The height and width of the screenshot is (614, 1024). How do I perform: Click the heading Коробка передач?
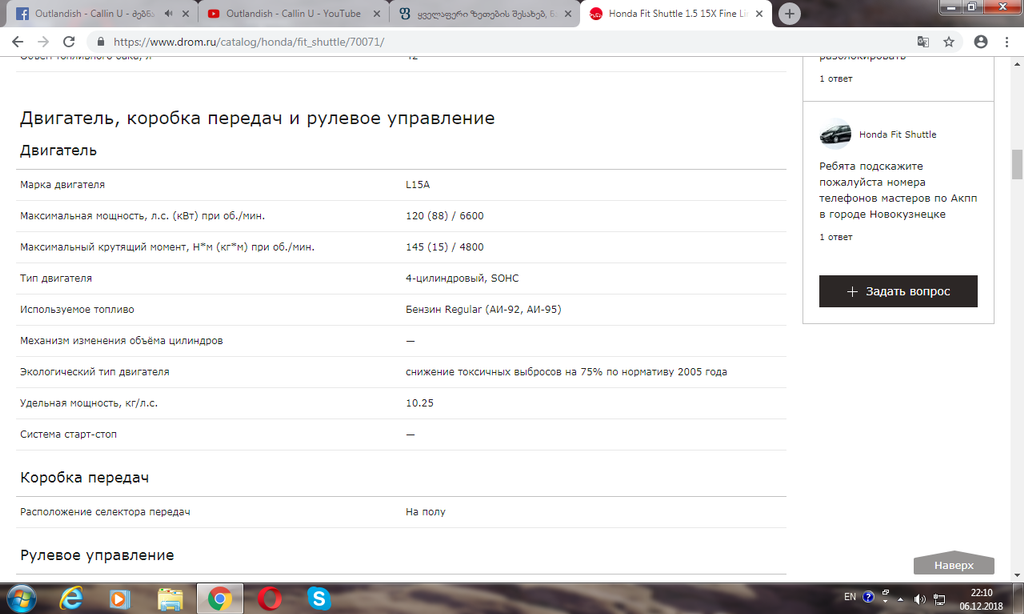[x=84, y=477]
